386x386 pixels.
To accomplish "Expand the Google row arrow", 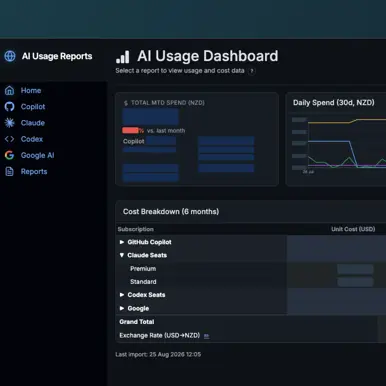I will pyautogui.click(x=122, y=308).
